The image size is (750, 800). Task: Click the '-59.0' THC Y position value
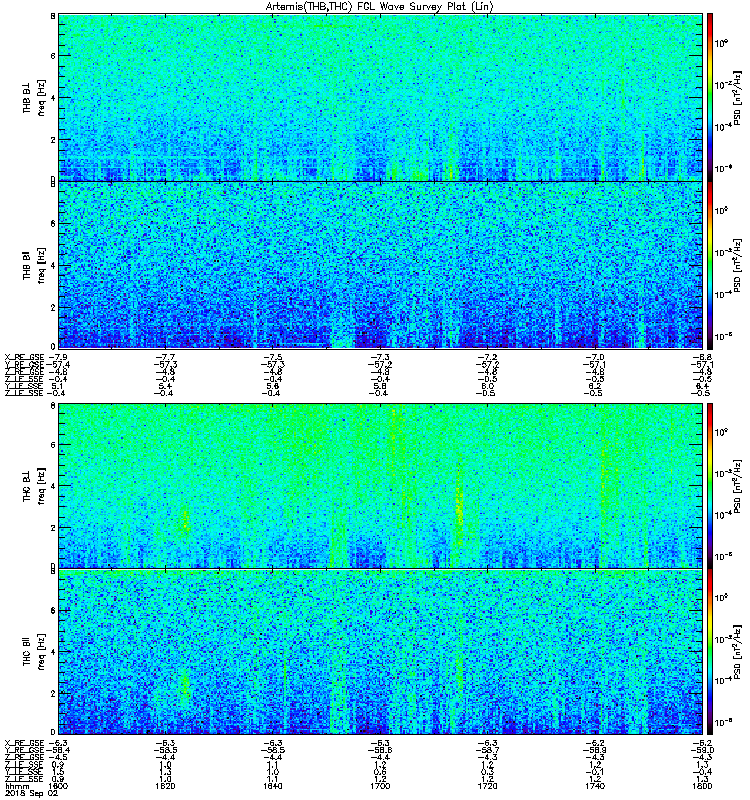(703, 751)
